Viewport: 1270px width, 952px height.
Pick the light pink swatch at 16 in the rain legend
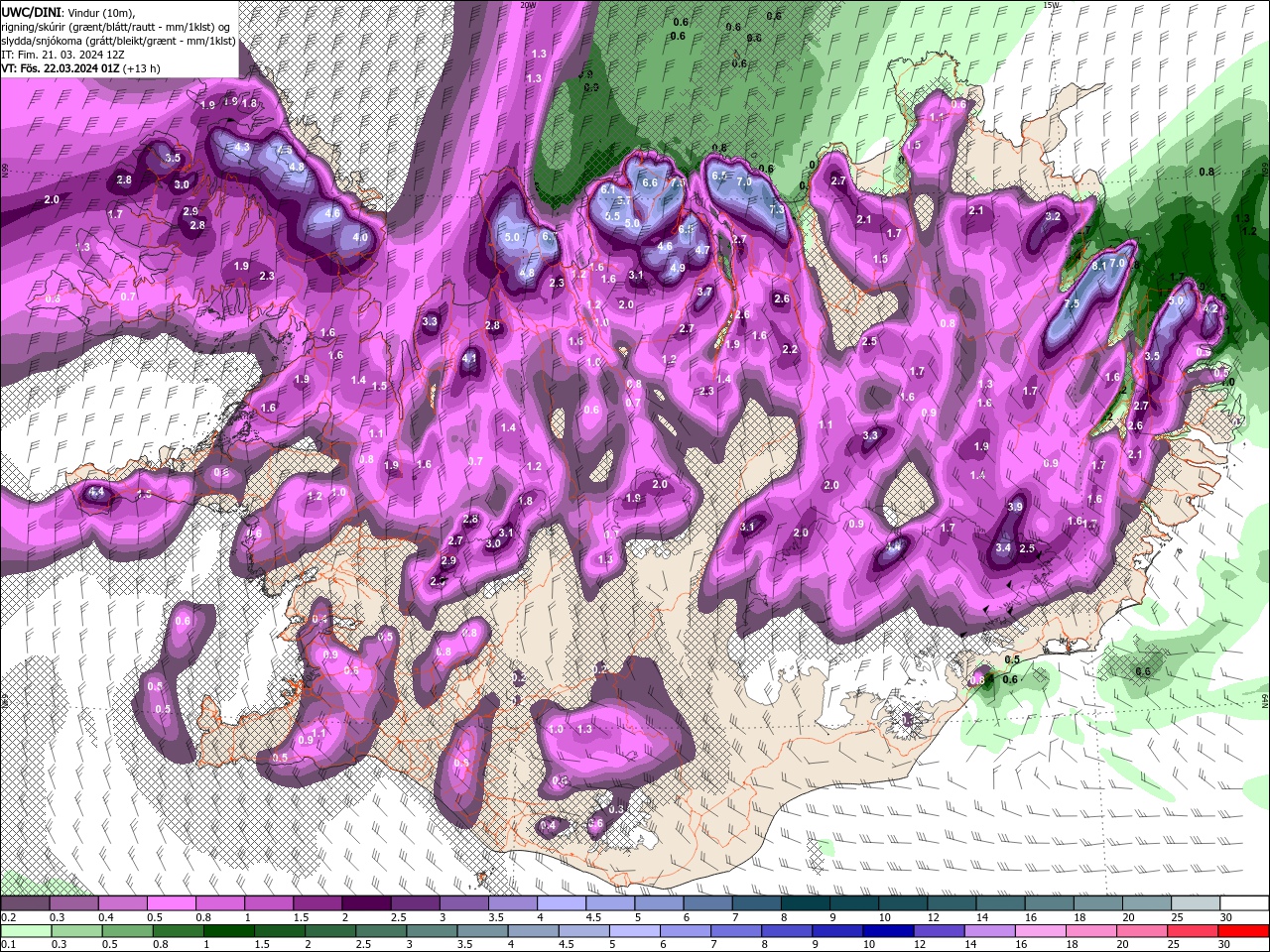click(1041, 931)
